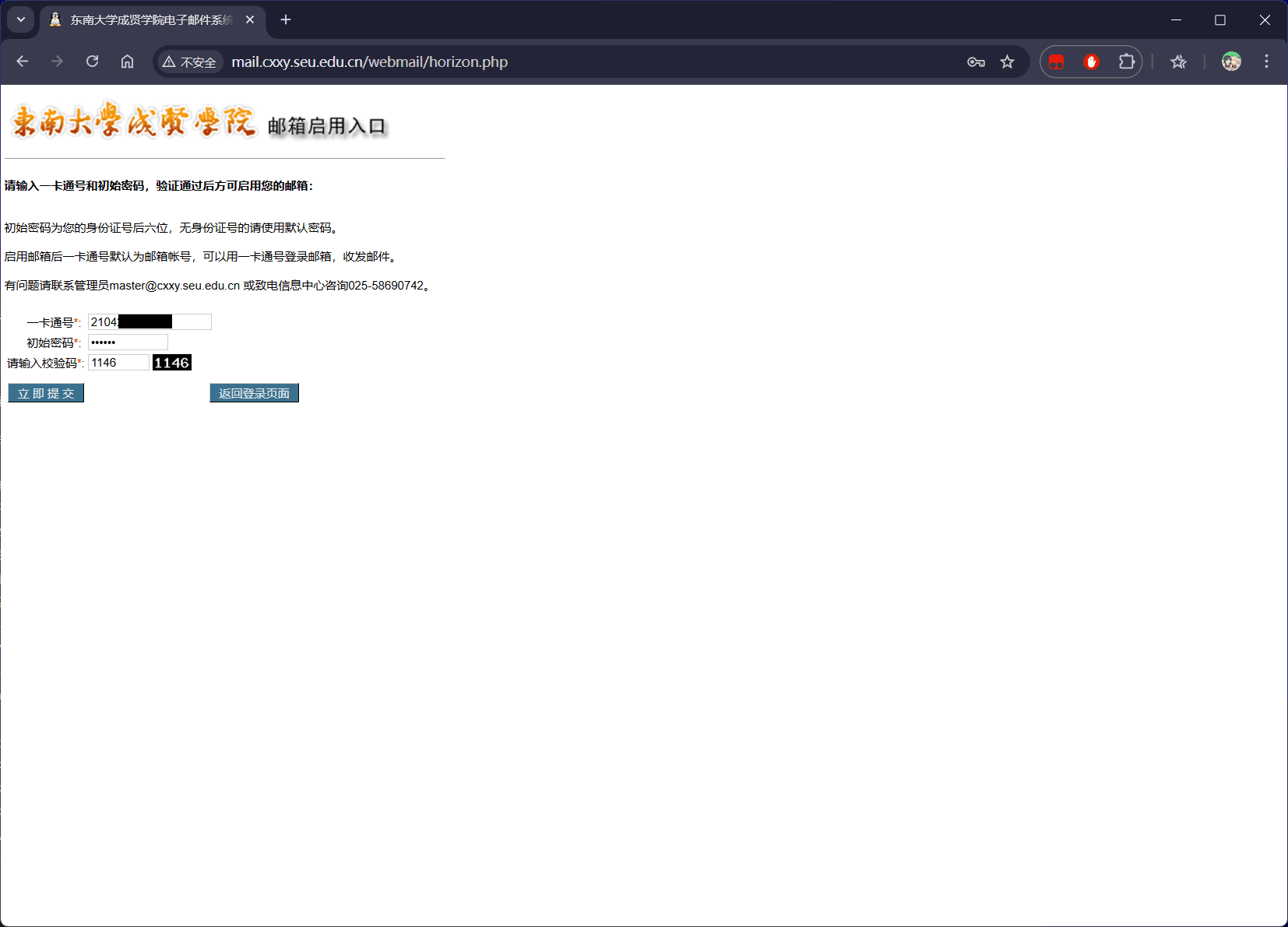Image resolution: width=1288 pixels, height=927 pixels.
Task: Open the extensions puzzle icon
Action: (x=1126, y=62)
